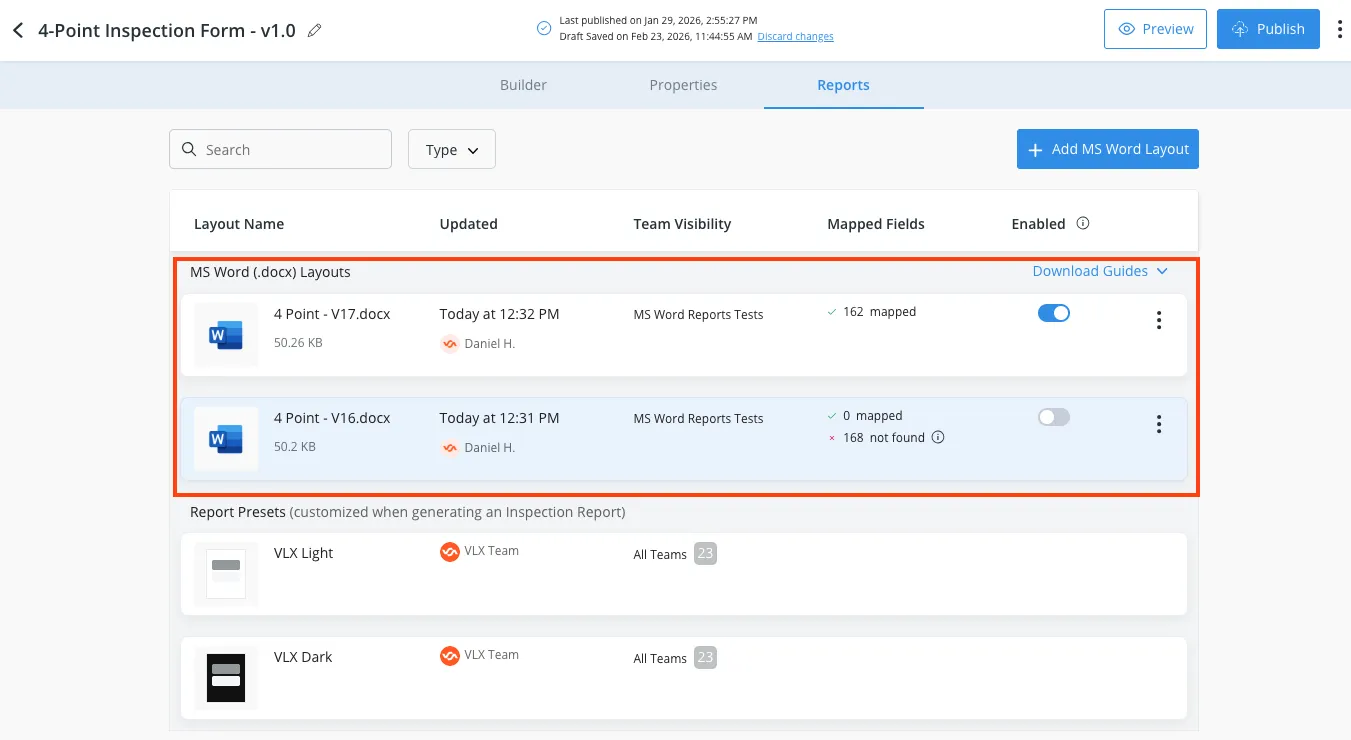Image resolution: width=1351 pixels, height=740 pixels.
Task: Click the Team Visibility column header
Action: (682, 224)
